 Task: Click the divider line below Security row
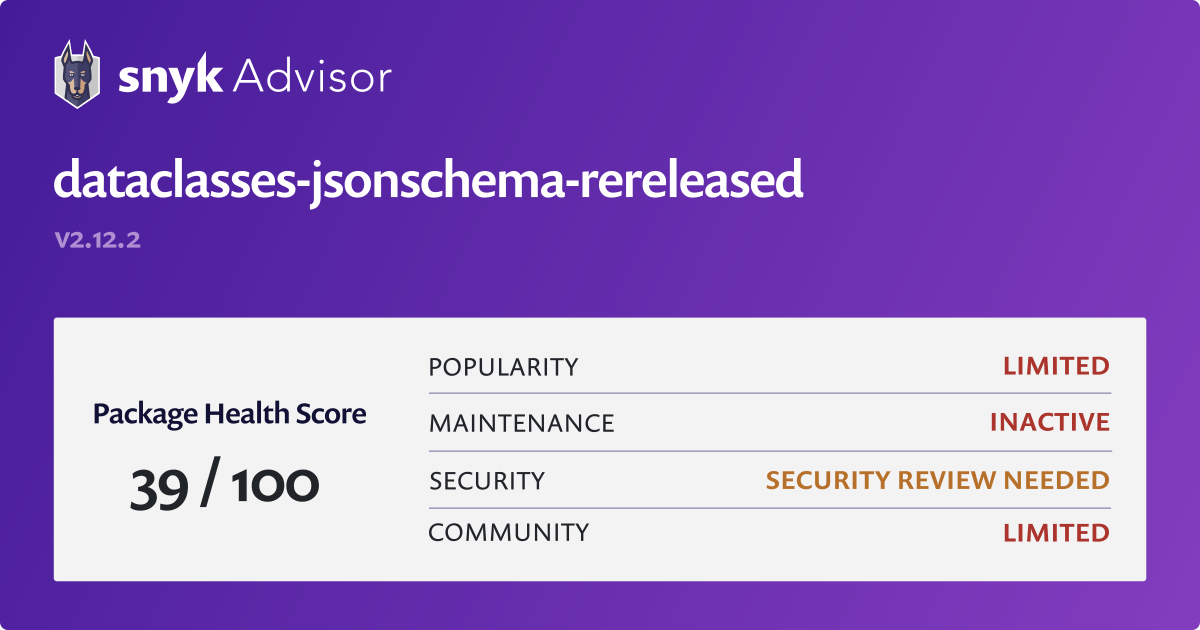point(770,508)
